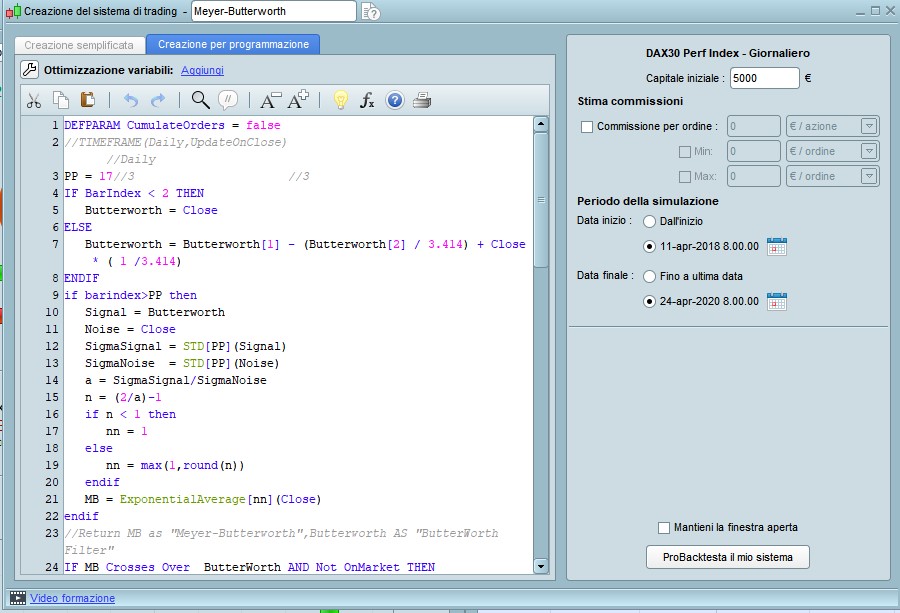
Task: Open the € / azione commission unit dropdown
Action: (x=868, y=126)
